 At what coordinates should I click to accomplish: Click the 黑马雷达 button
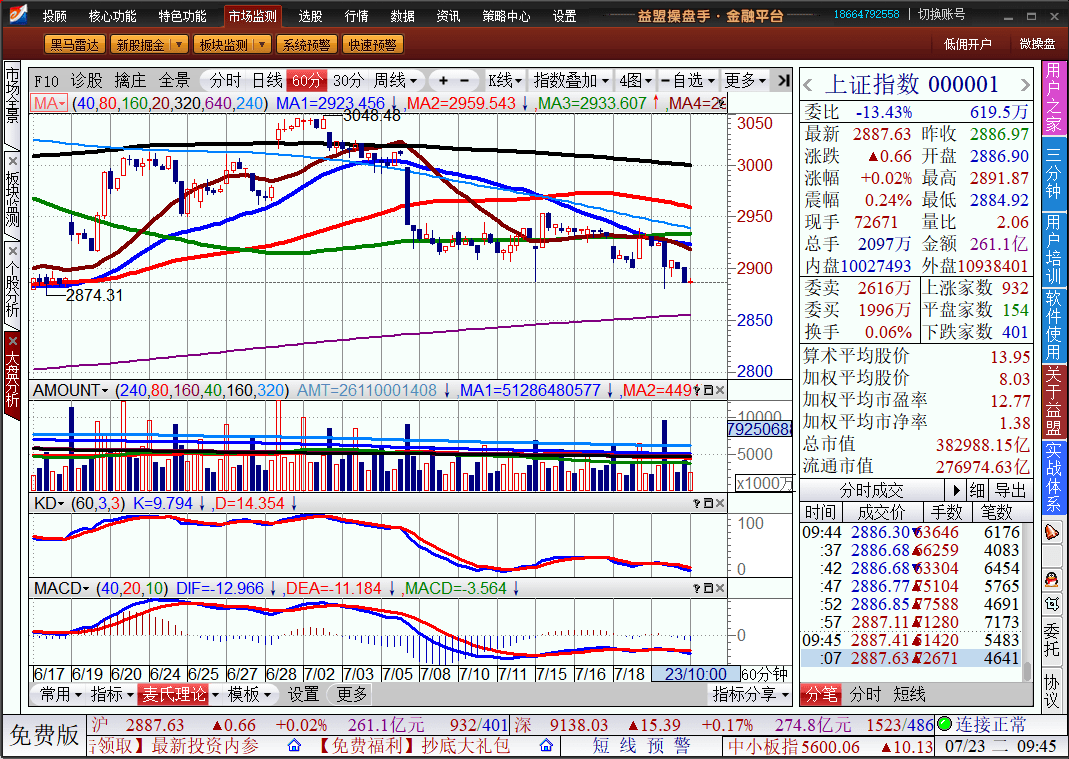coord(75,45)
